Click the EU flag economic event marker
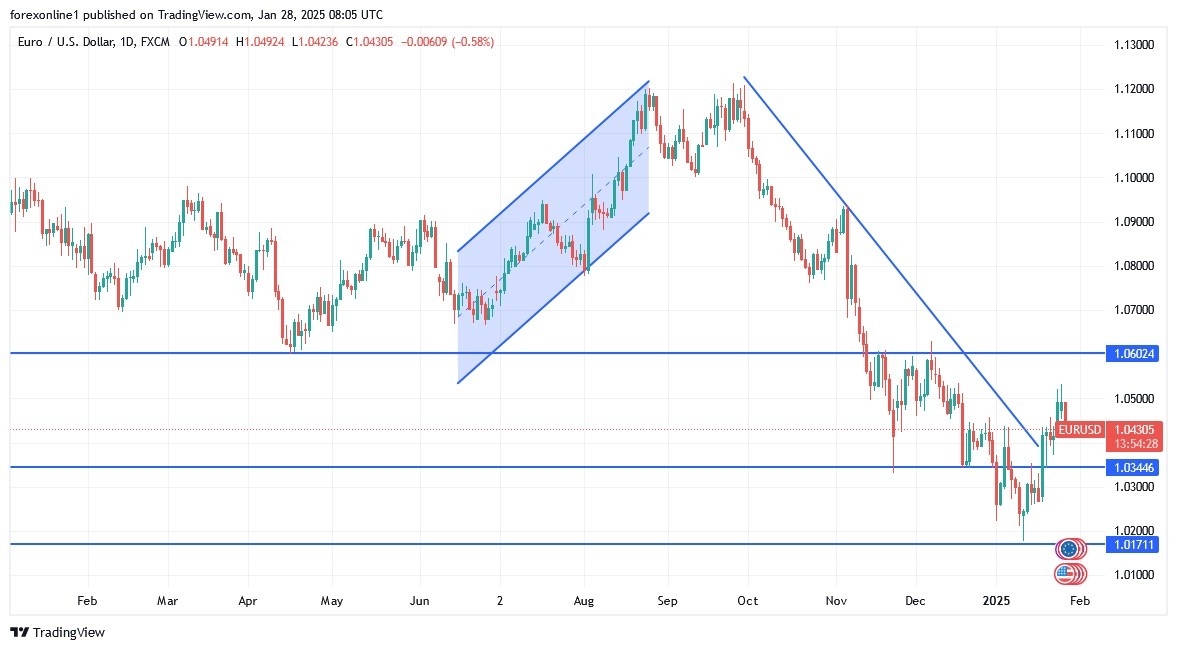The image size is (1177, 650). 1070,548
